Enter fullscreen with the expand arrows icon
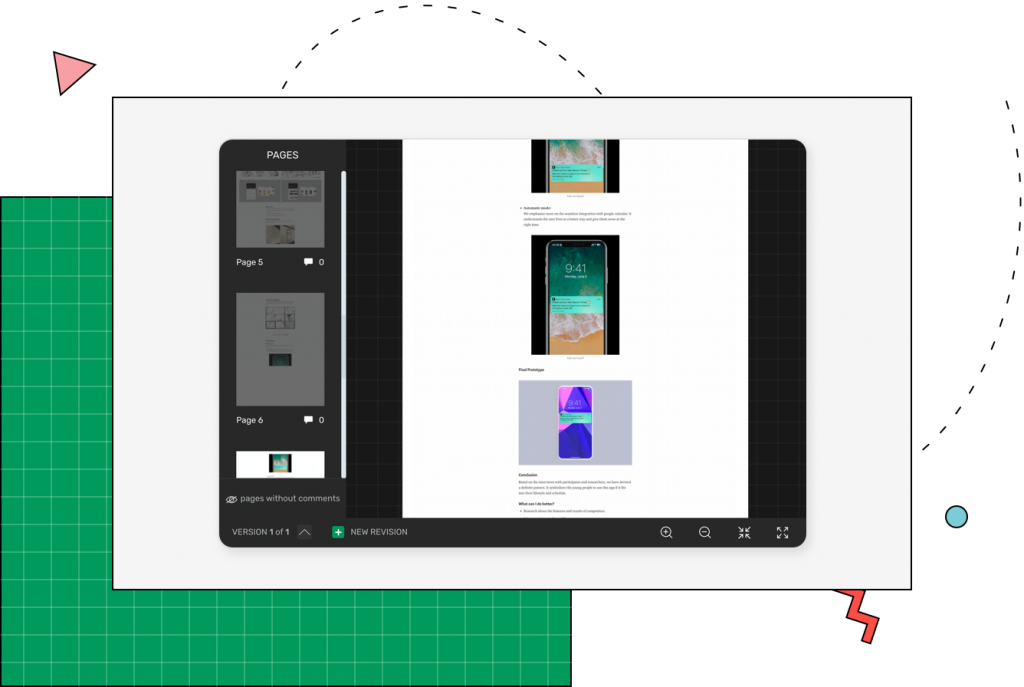Image resolution: width=1024 pixels, height=687 pixels. point(783,532)
